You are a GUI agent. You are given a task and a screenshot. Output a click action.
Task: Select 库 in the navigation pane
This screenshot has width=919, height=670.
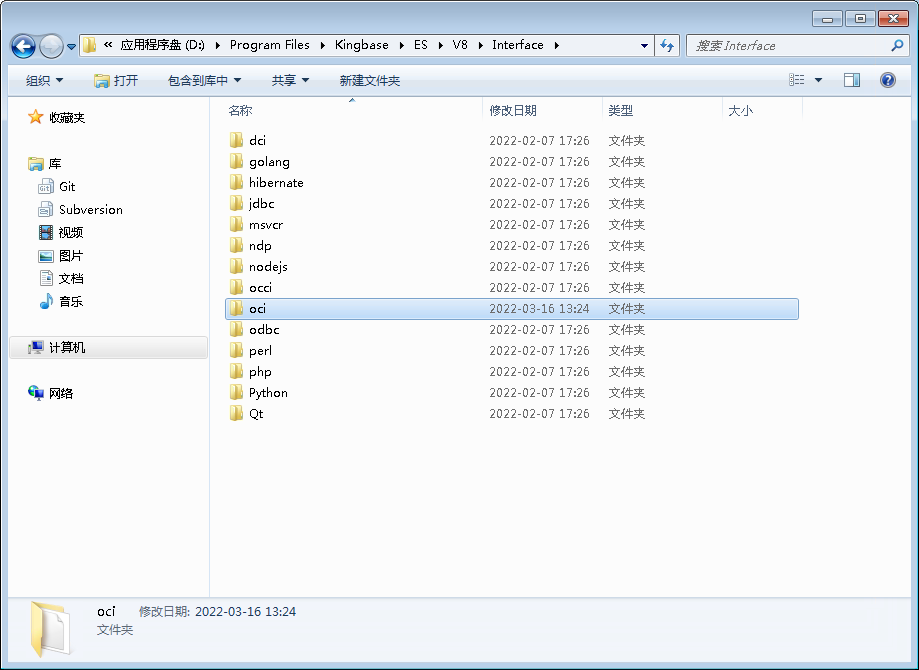pyautogui.click(x=45, y=164)
